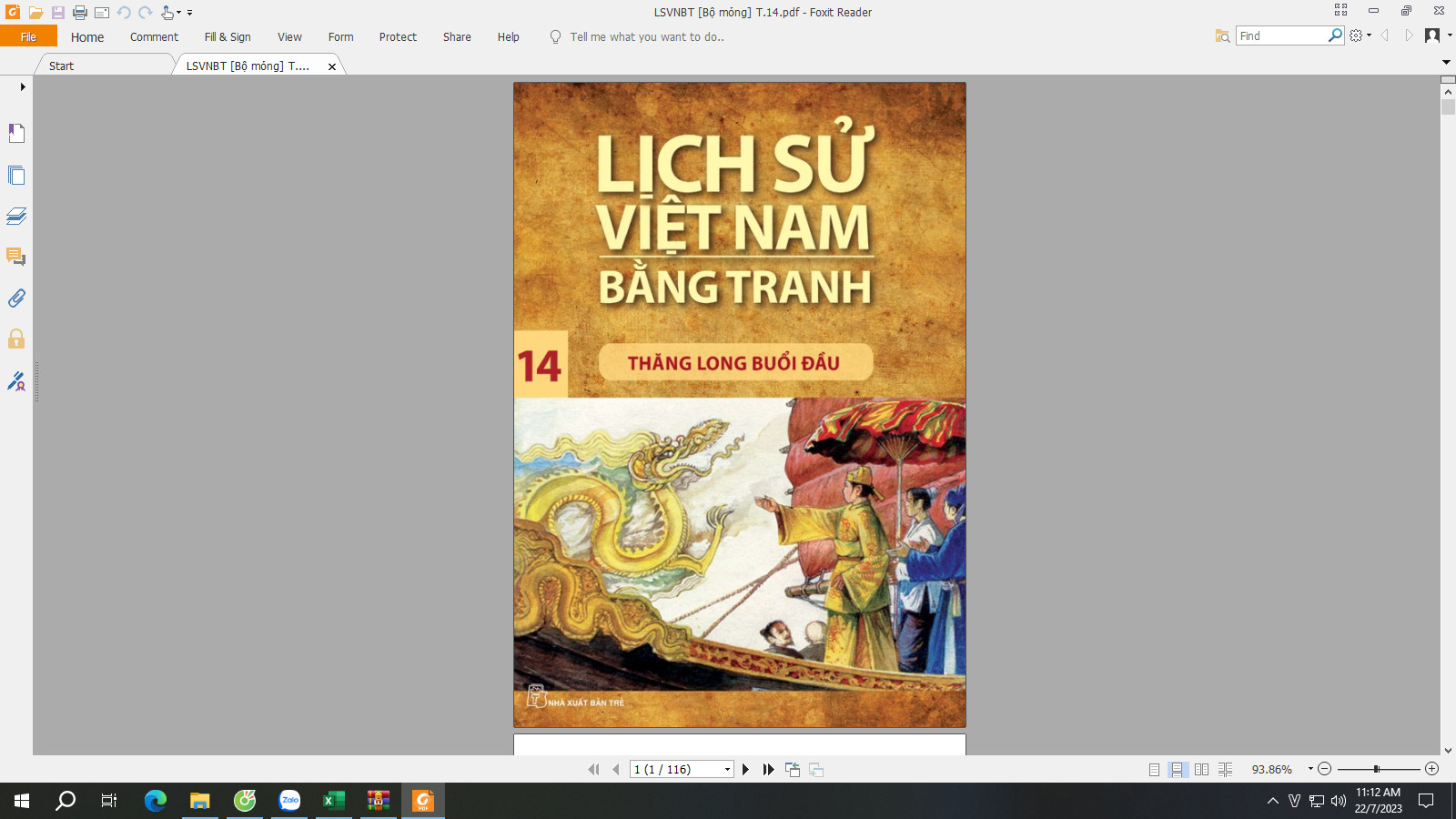1456x819 pixels.
Task: Email the document via the envelope icon
Action: [102, 13]
